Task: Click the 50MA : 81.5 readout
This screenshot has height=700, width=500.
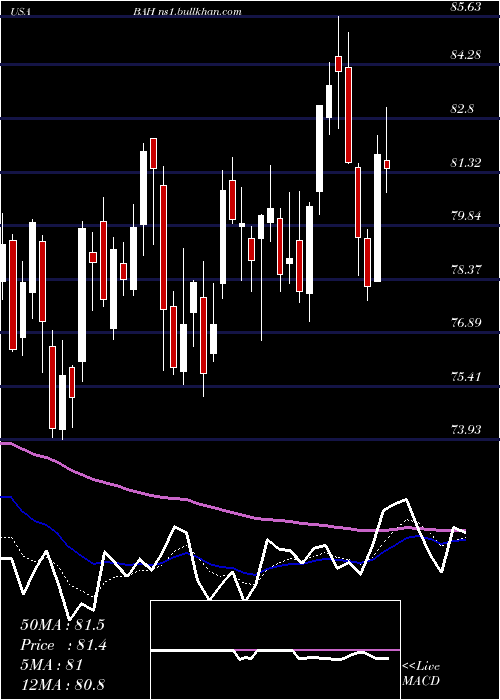Action: (x=62, y=625)
